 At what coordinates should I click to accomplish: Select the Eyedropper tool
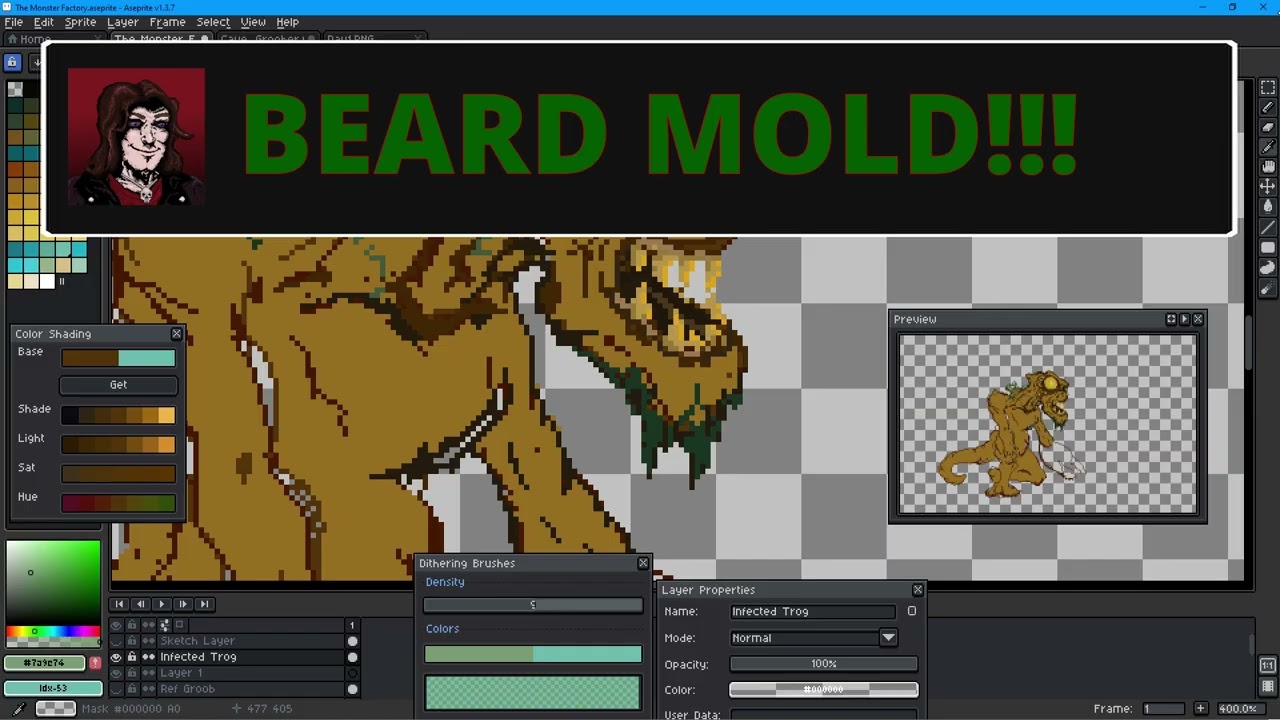pyautogui.click(x=1267, y=147)
